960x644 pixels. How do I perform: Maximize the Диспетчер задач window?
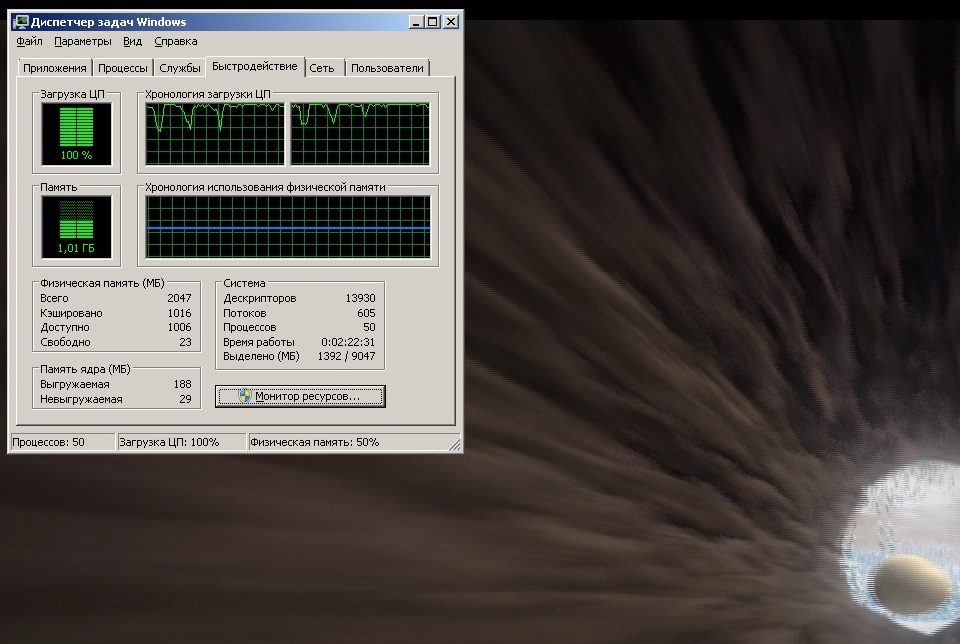tap(433, 22)
